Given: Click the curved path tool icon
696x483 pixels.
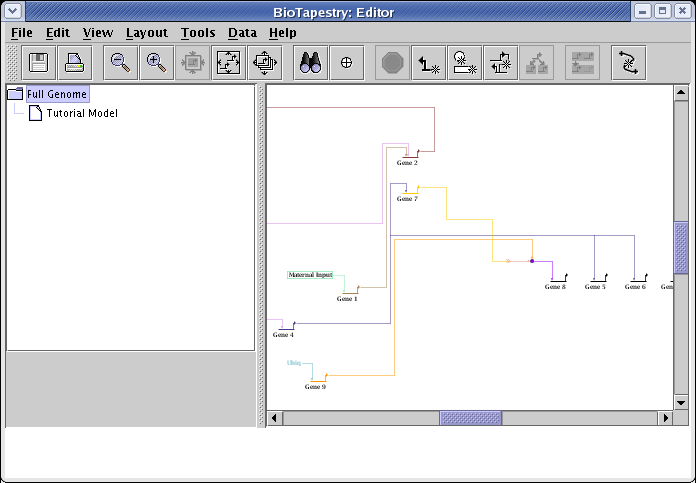Looking at the screenshot, I should pos(628,63).
